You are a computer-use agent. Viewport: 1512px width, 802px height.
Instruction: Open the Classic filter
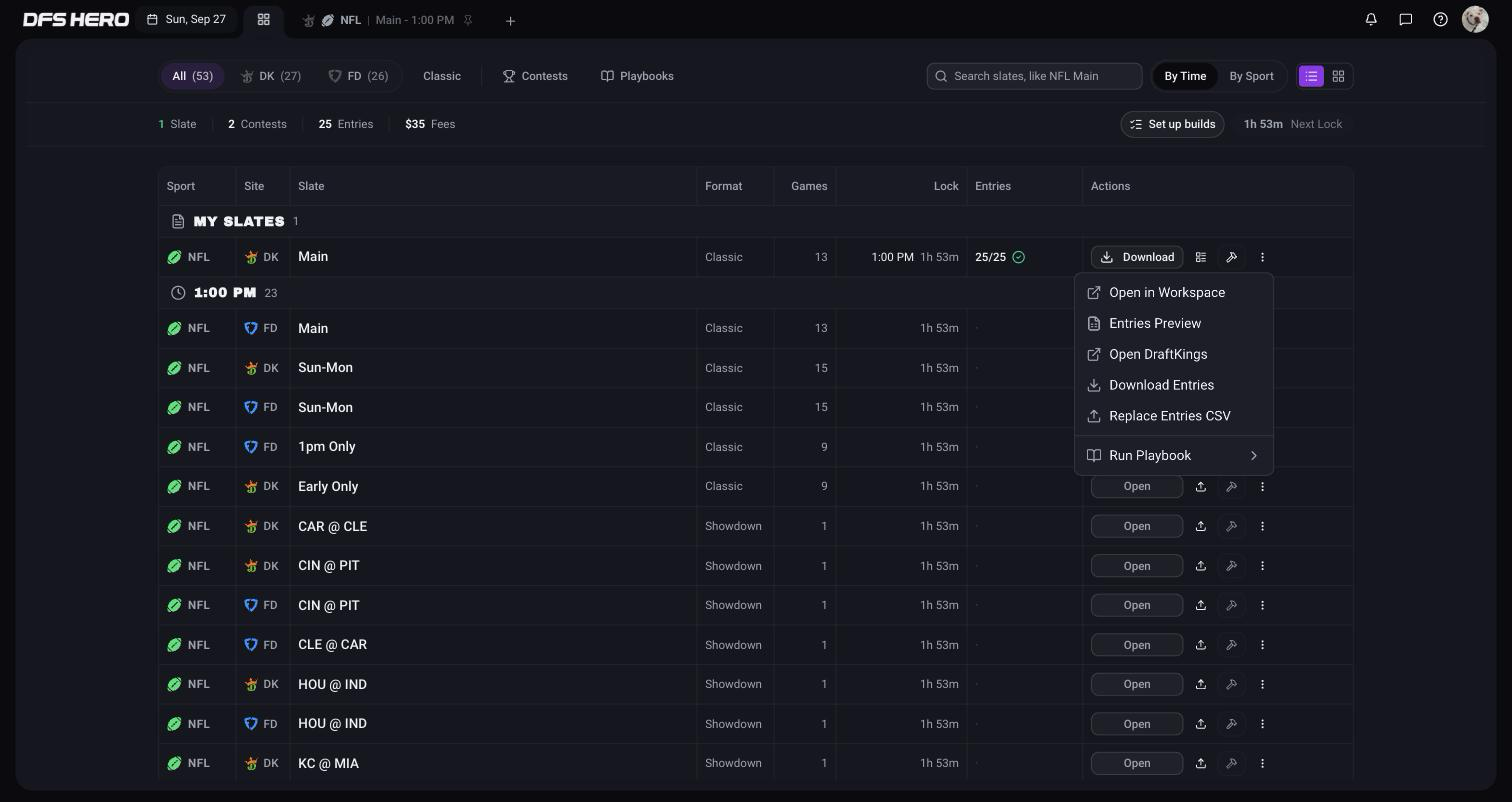coord(442,76)
